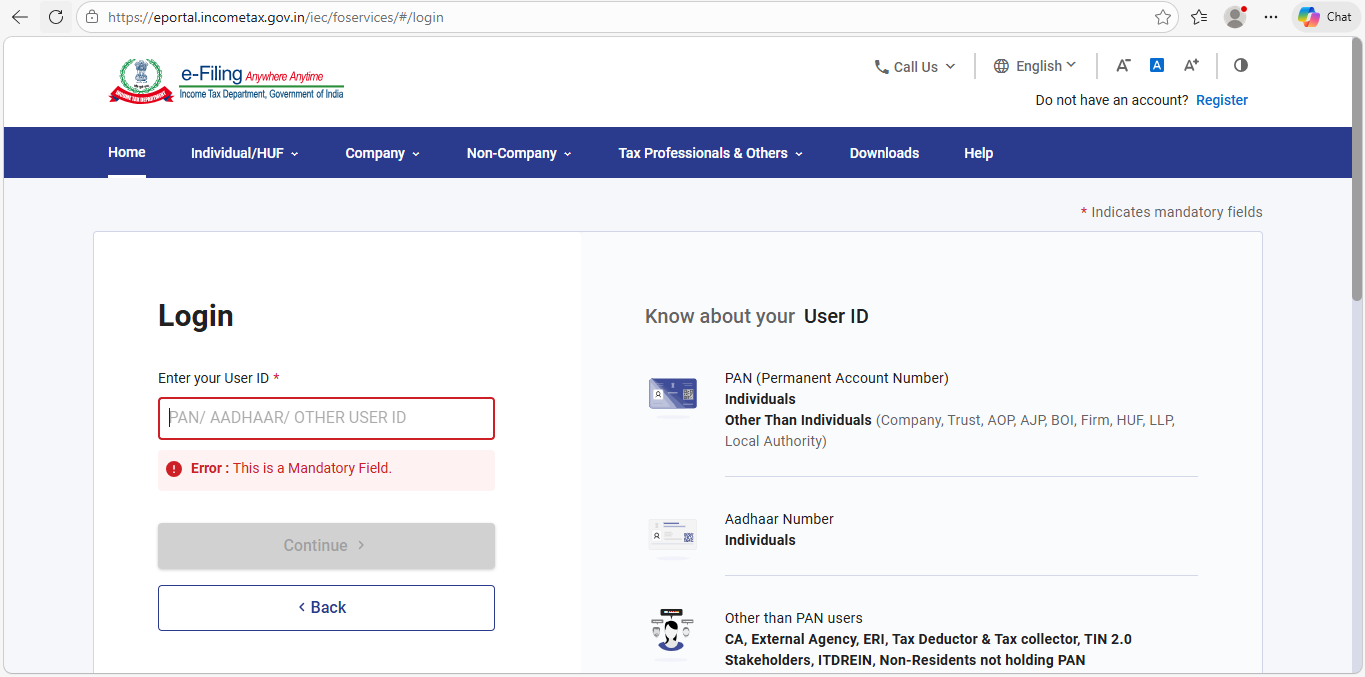1365x677 pixels.
Task: Click inside the User ID input field
Action: 325,418
